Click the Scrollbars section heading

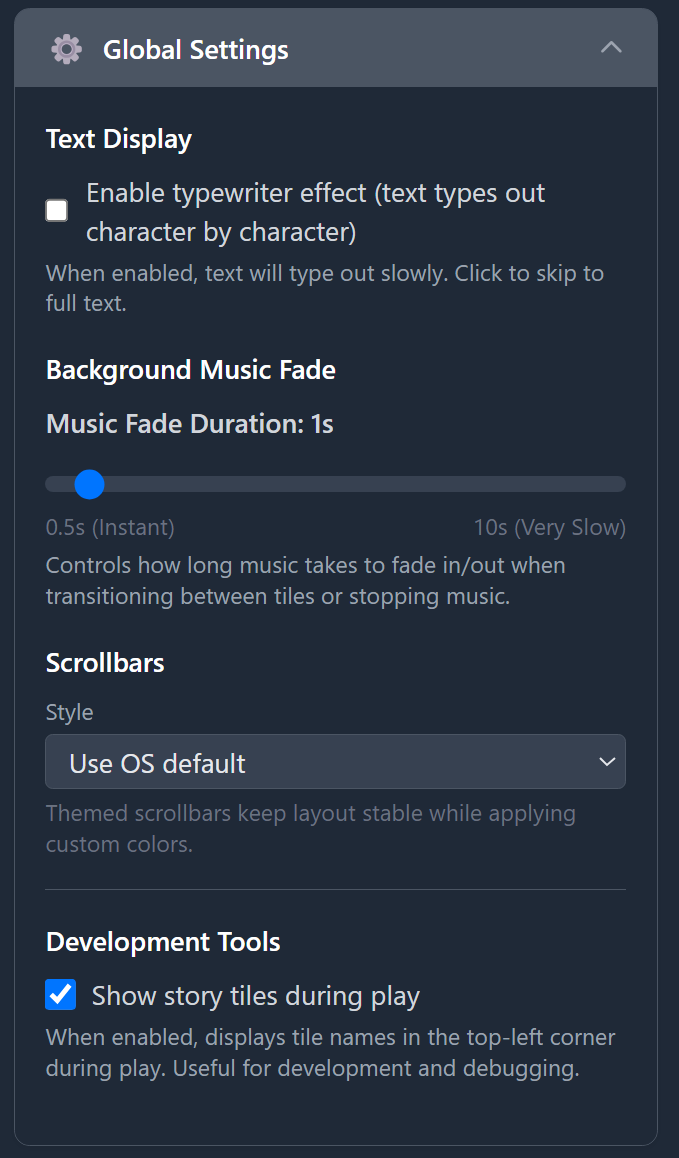[x=105, y=663]
